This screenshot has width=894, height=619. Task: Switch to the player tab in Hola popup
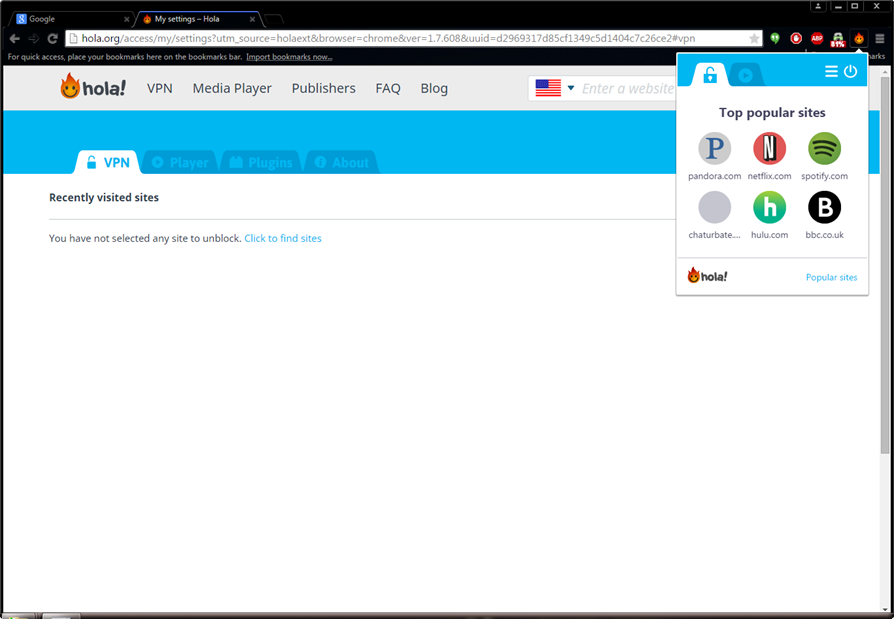tap(745, 75)
